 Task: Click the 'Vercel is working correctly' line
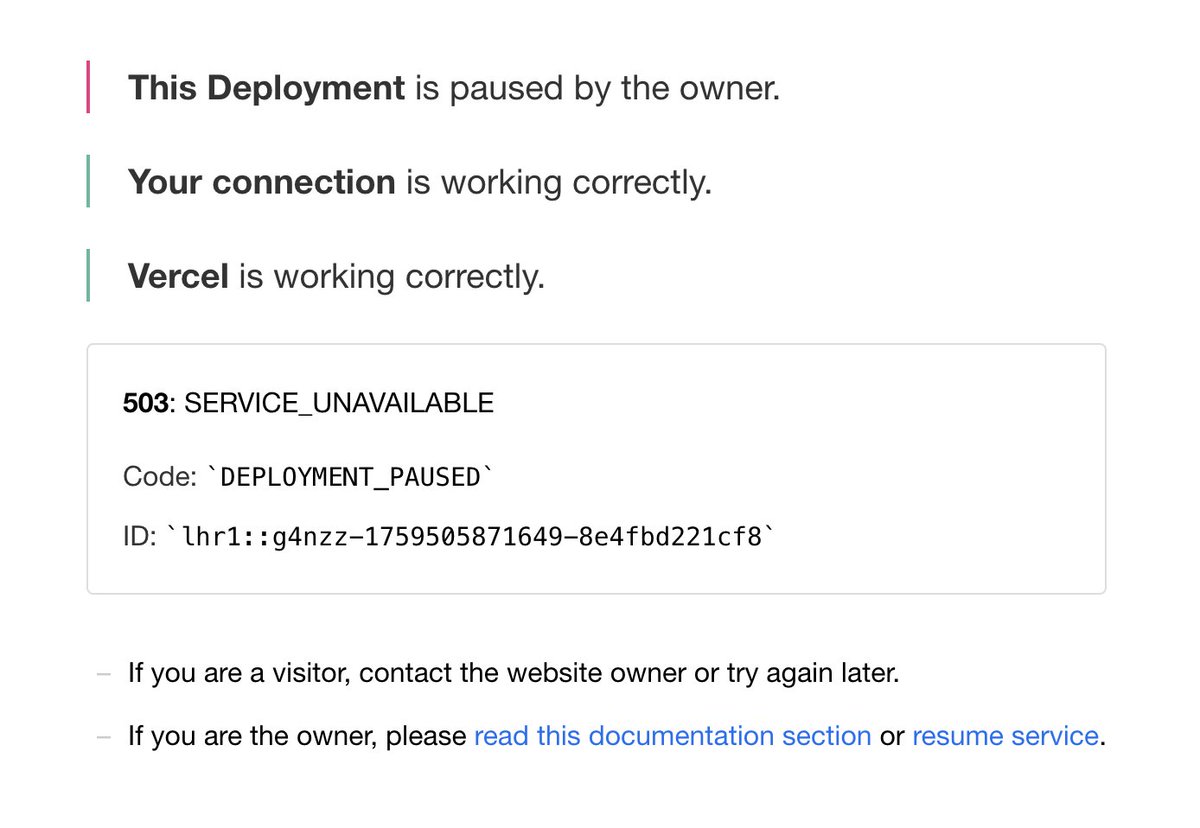[336, 277]
